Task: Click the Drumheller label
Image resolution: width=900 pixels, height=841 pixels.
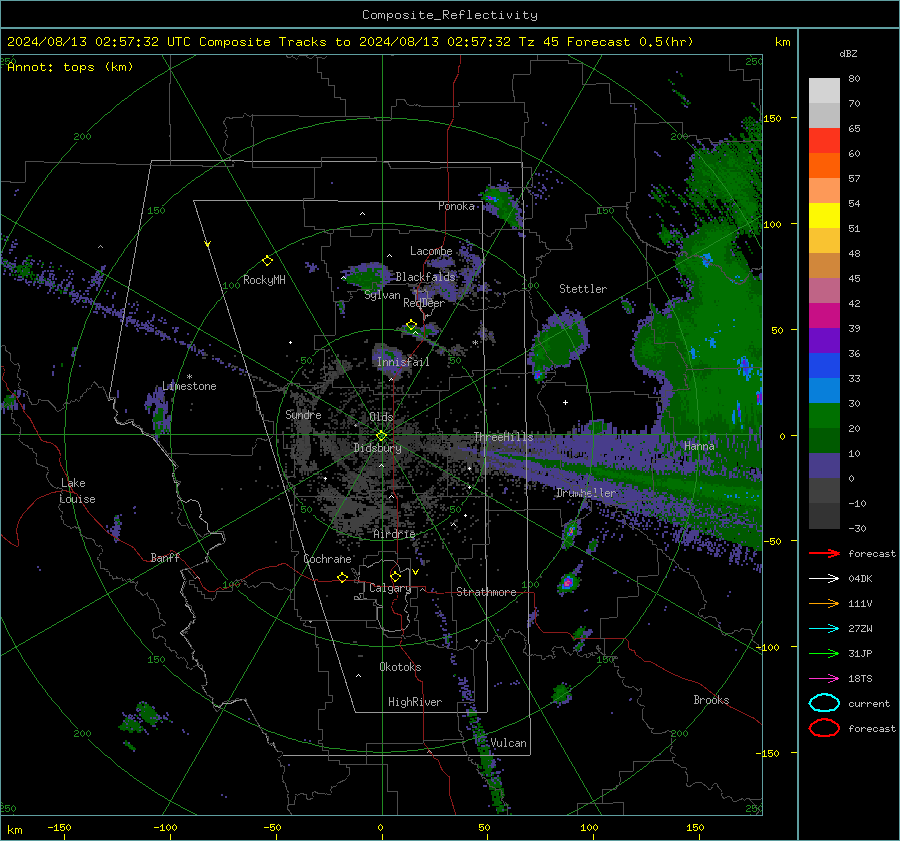Action: point(585,493)
